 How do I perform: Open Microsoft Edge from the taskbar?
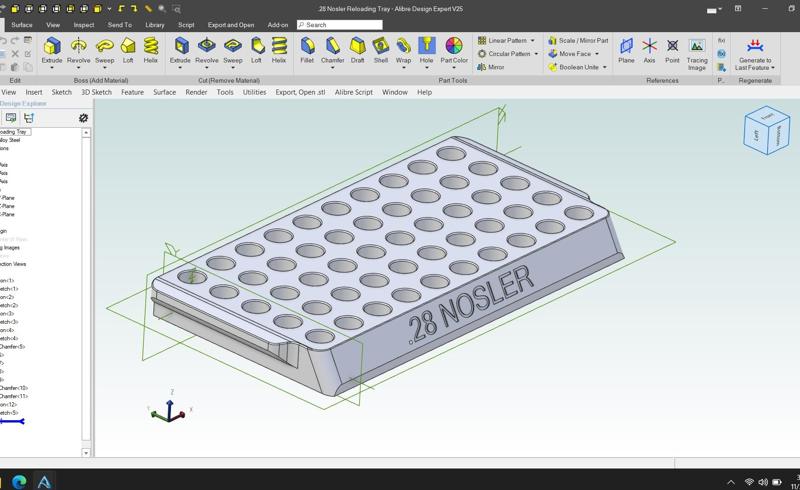19,481
